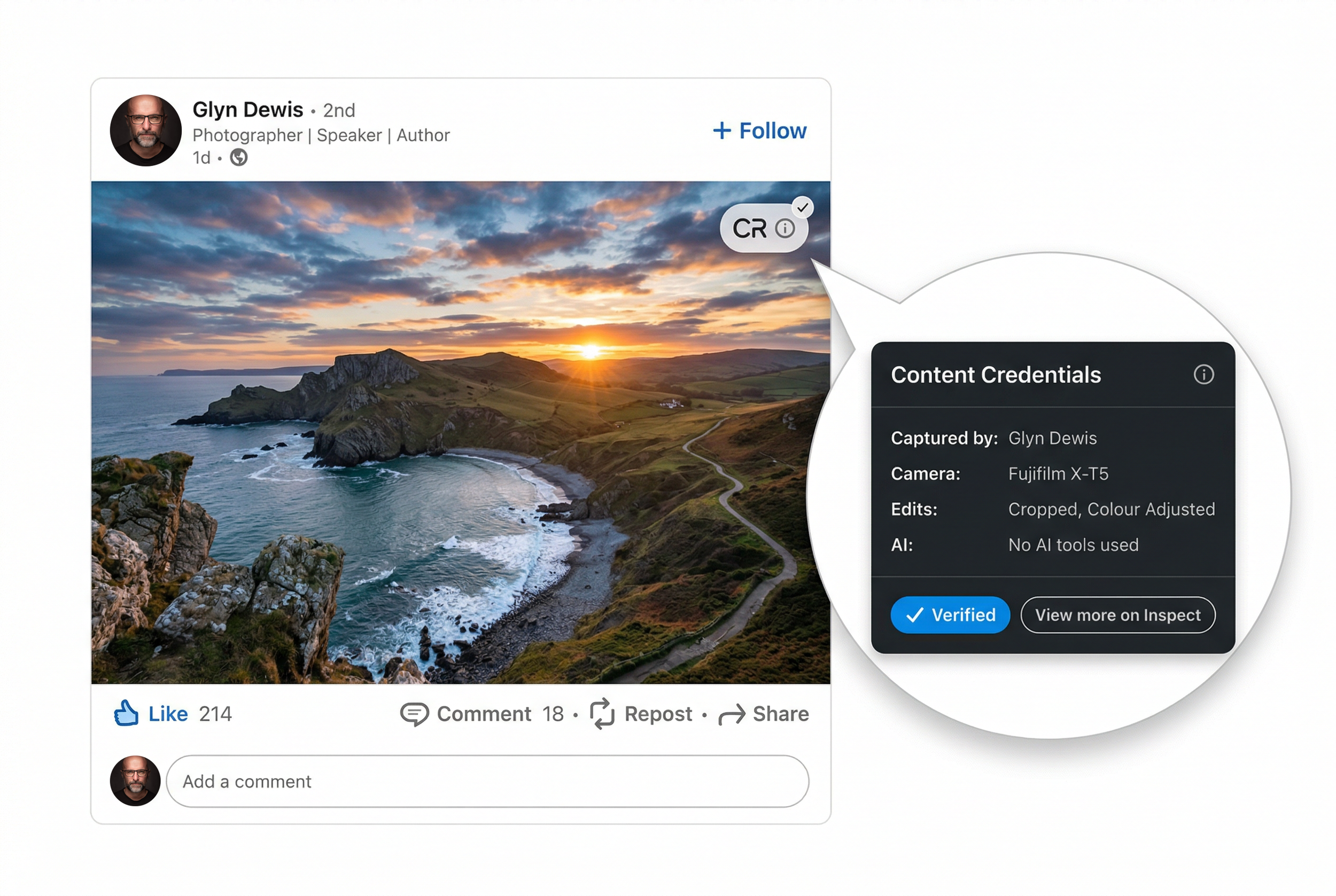Open the info icon inside the CR badge

[x=785, y=228]
